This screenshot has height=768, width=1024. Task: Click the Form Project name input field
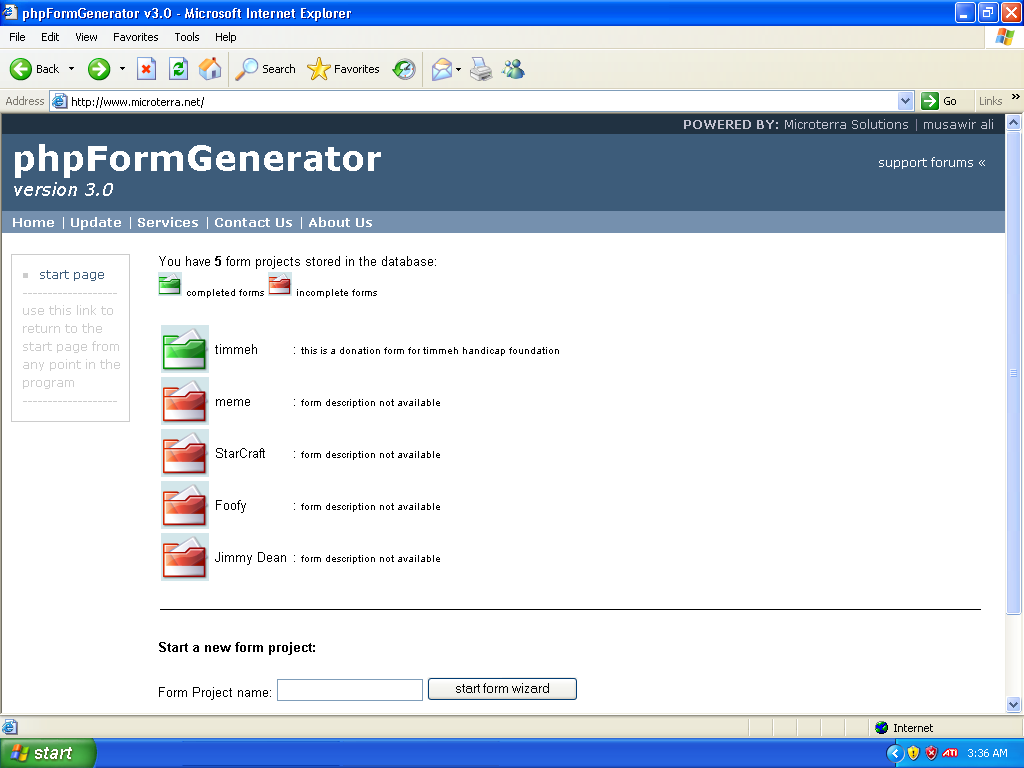click(x=350, y=690)
